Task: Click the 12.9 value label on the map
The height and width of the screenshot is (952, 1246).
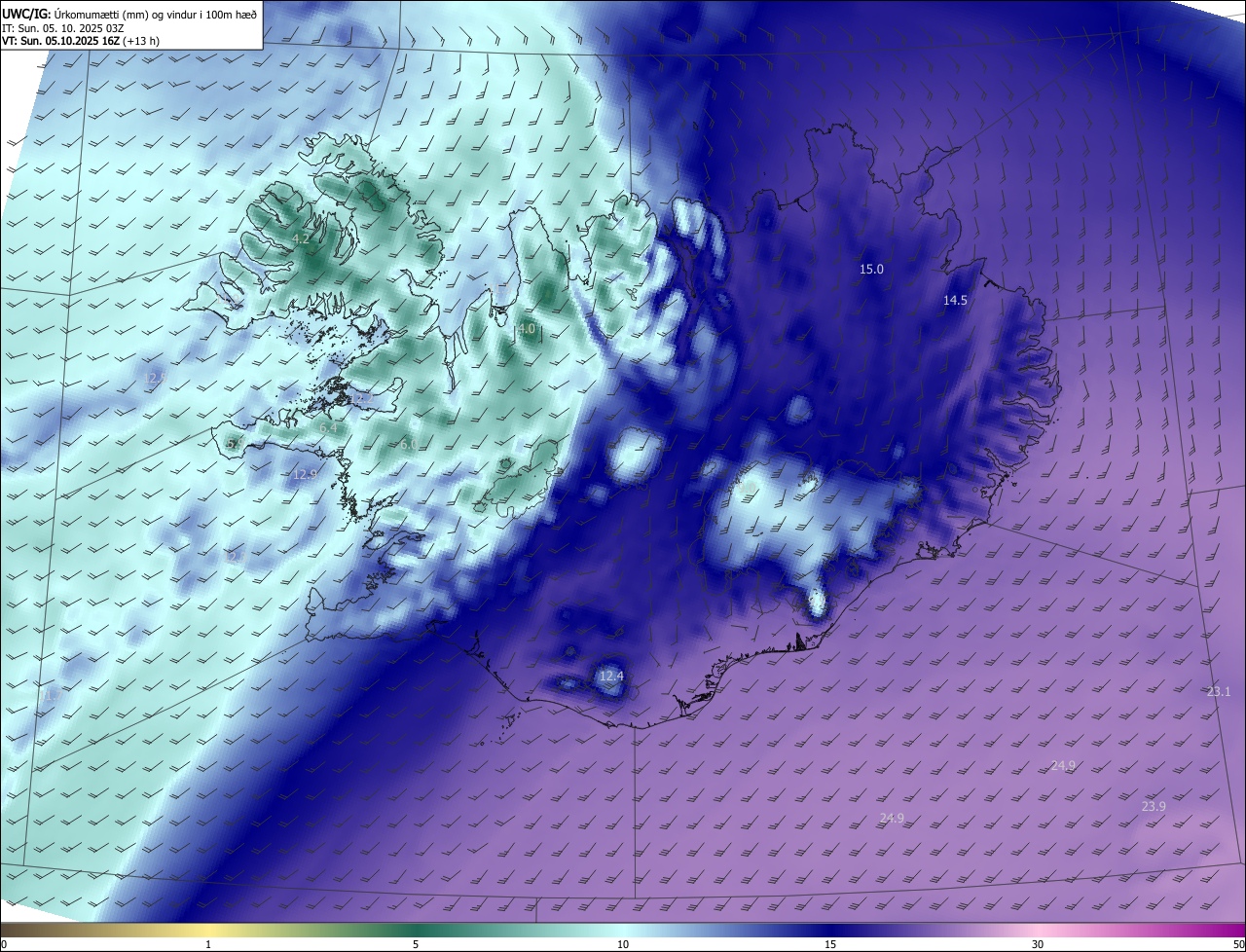Action: coord(305,474)
